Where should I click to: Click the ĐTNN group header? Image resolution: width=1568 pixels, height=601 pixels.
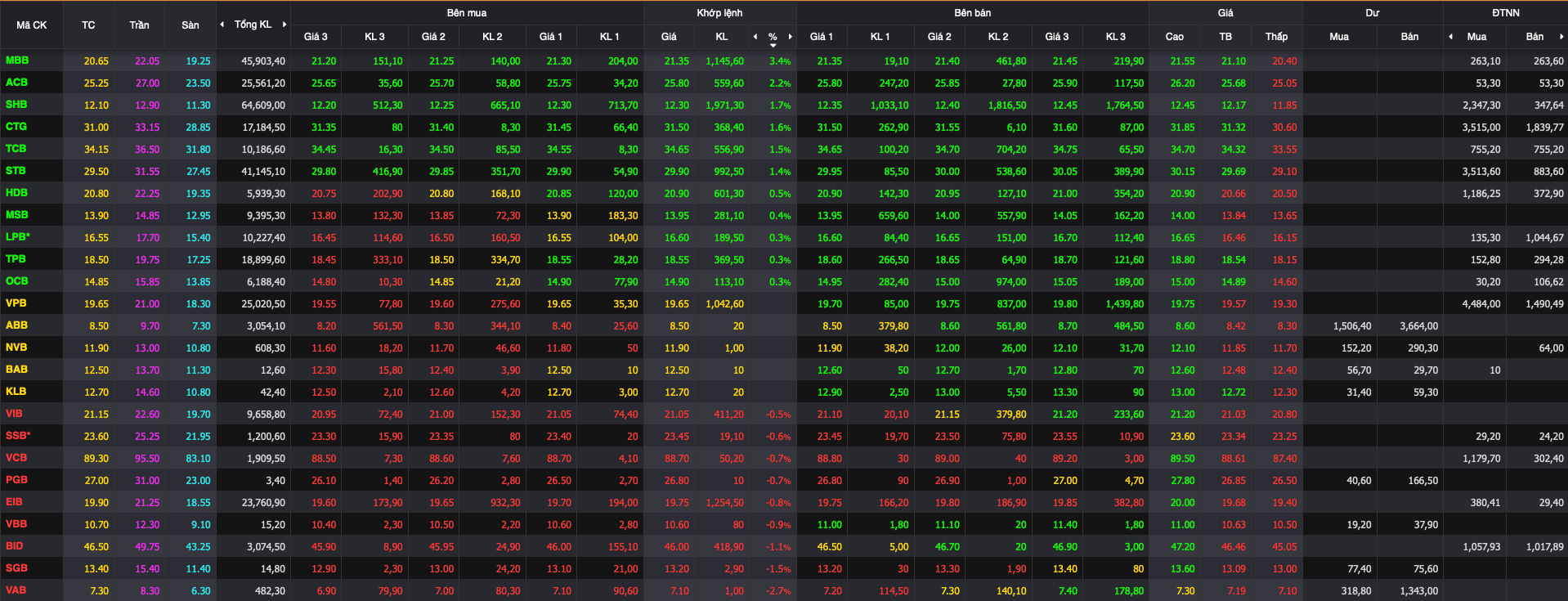click(x=1506, y=13)
